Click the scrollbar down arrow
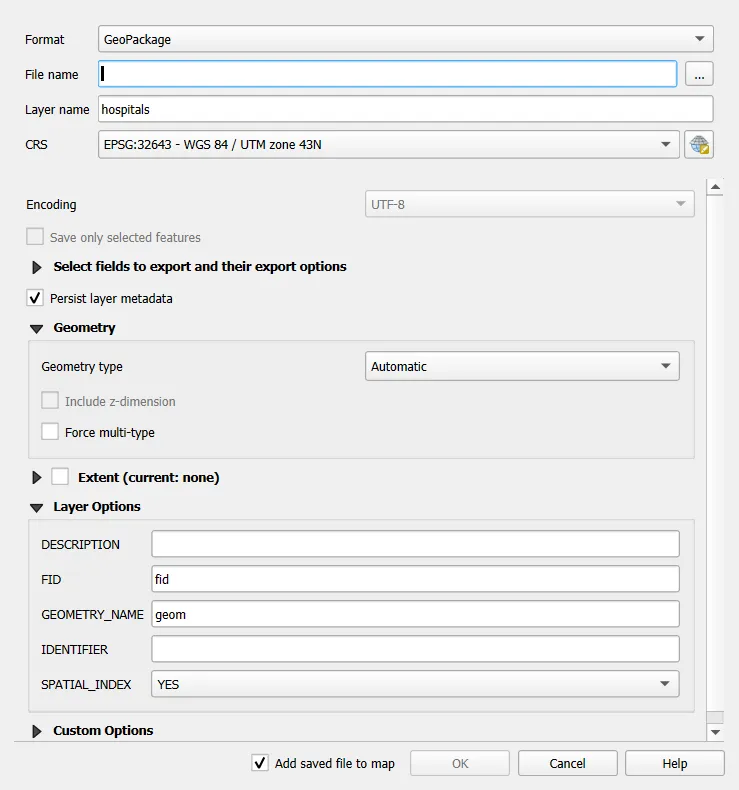The height and width of the screenshot is (790, 739). pyautogui.click(x=715, y=732)
